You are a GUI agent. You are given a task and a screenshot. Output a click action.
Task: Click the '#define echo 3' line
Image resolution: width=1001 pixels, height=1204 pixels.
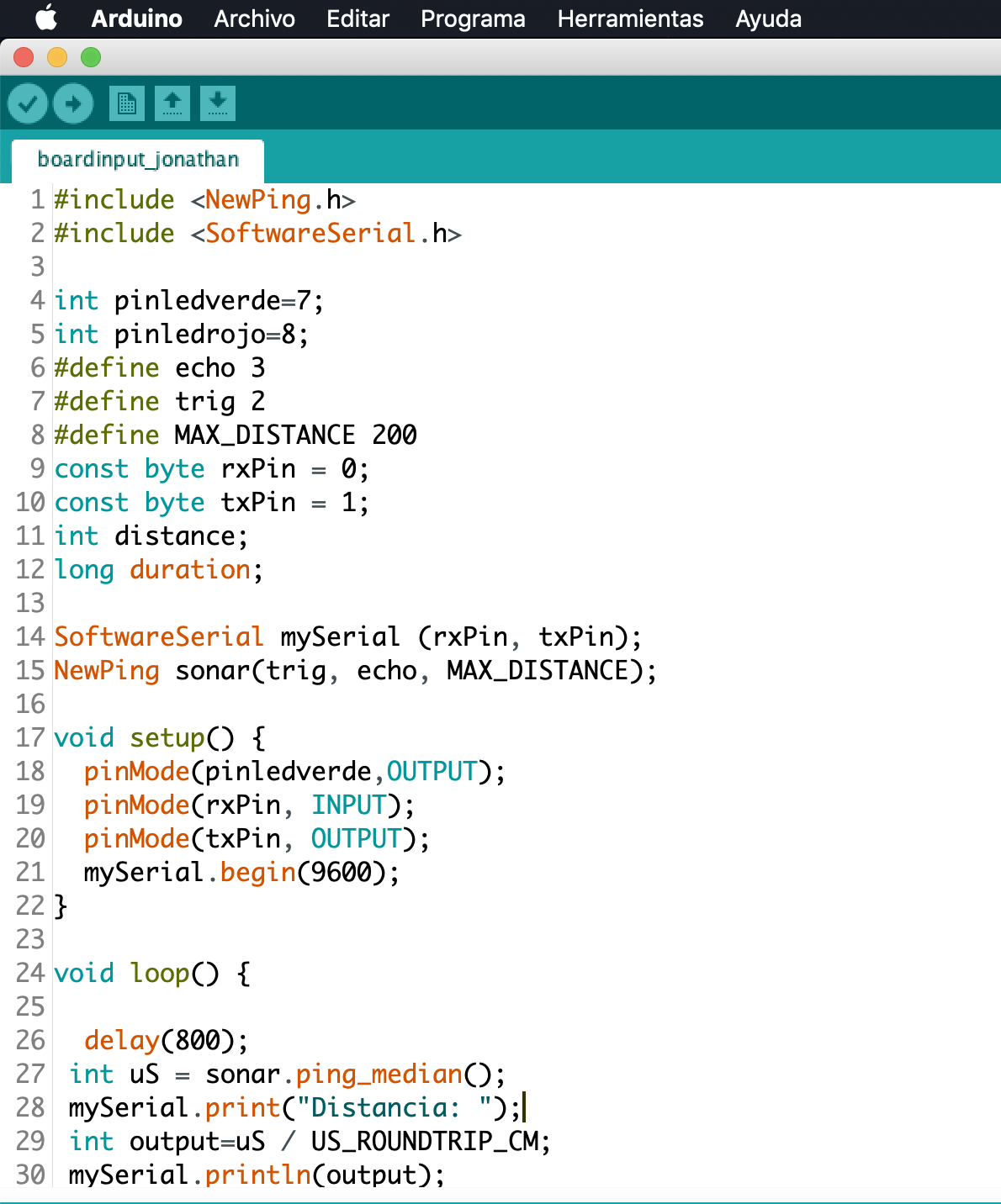pyautogui.click(x=160, y=368)
